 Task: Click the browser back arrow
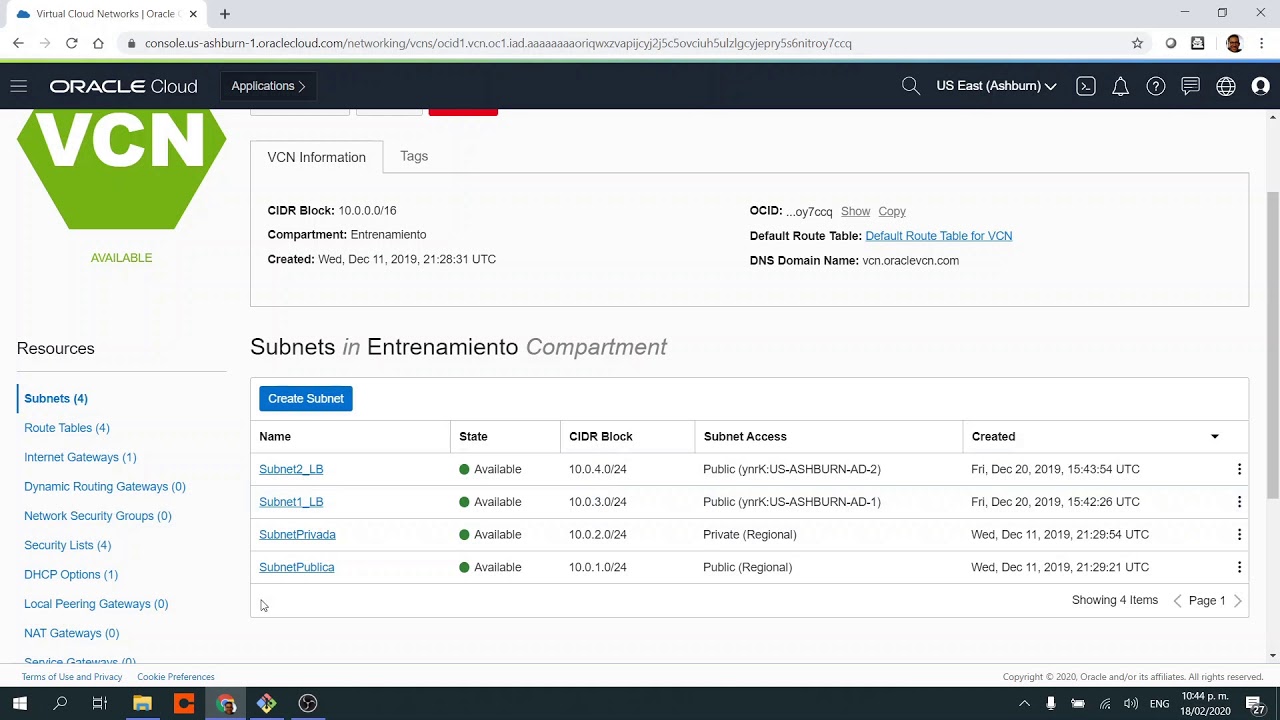pos(18,43)
